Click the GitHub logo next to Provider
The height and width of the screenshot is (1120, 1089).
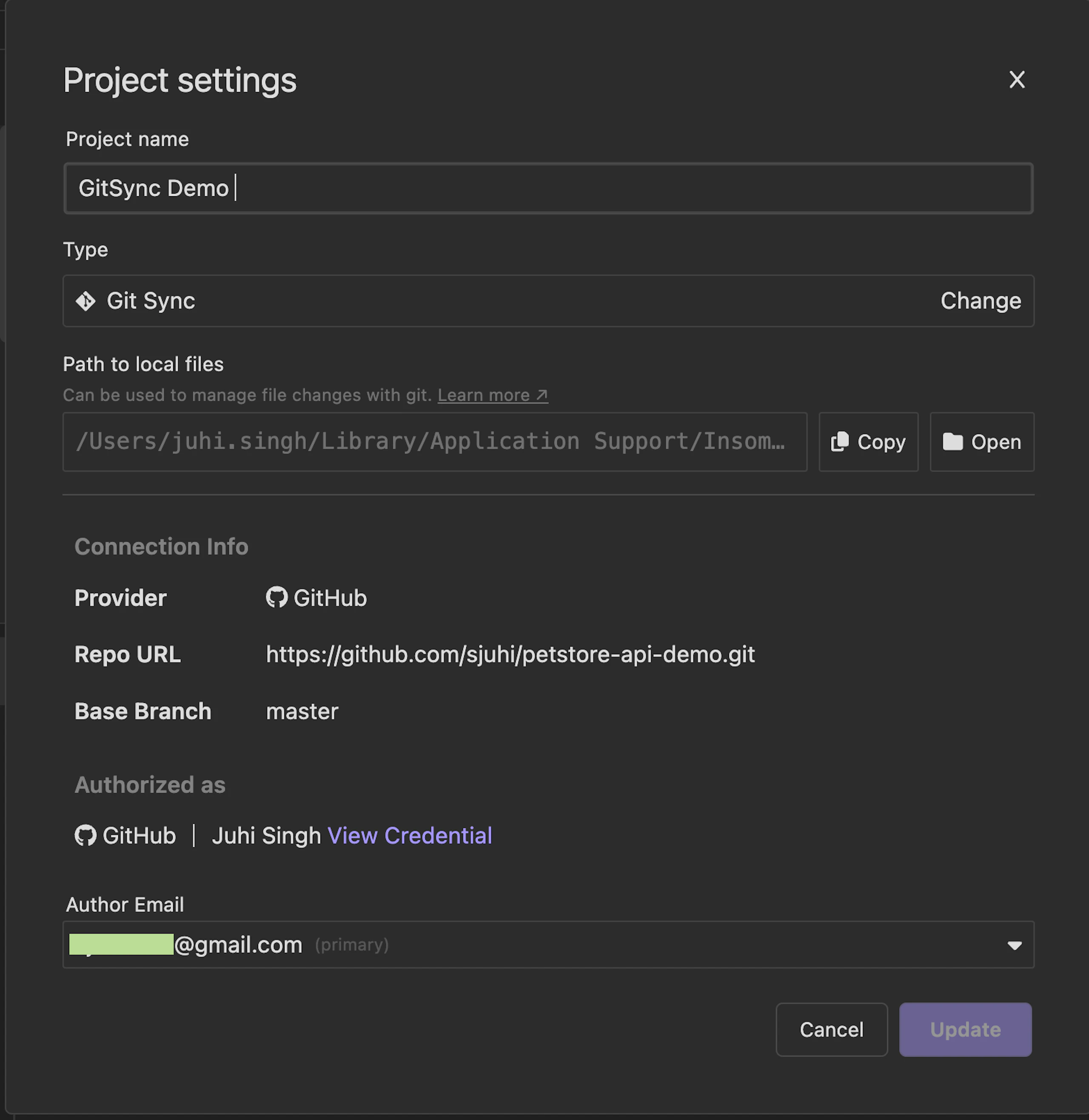coord(276,597)
